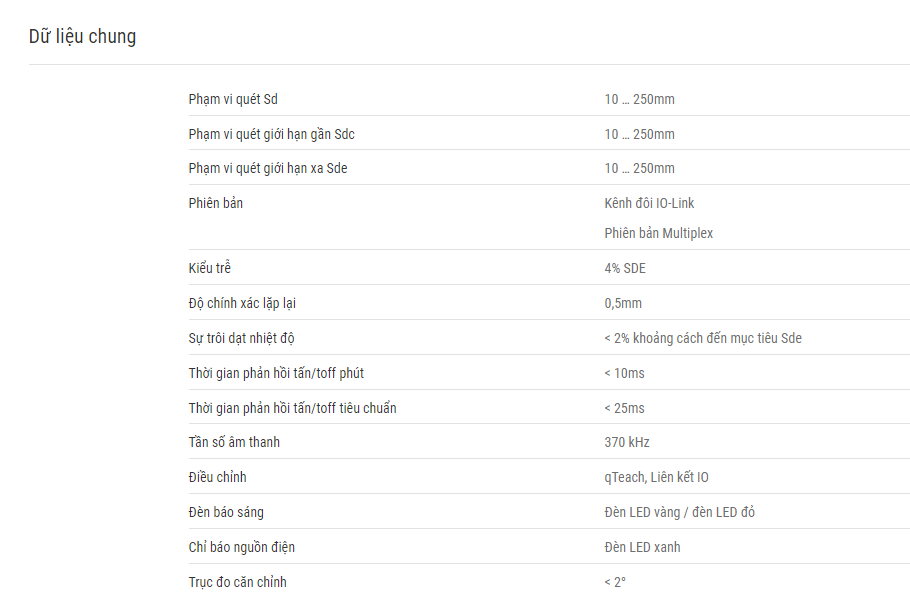The image size is (910, 615).
Task: Click the "Phiên bản Multiplex" value text
Action: click(x=658, y=233)
